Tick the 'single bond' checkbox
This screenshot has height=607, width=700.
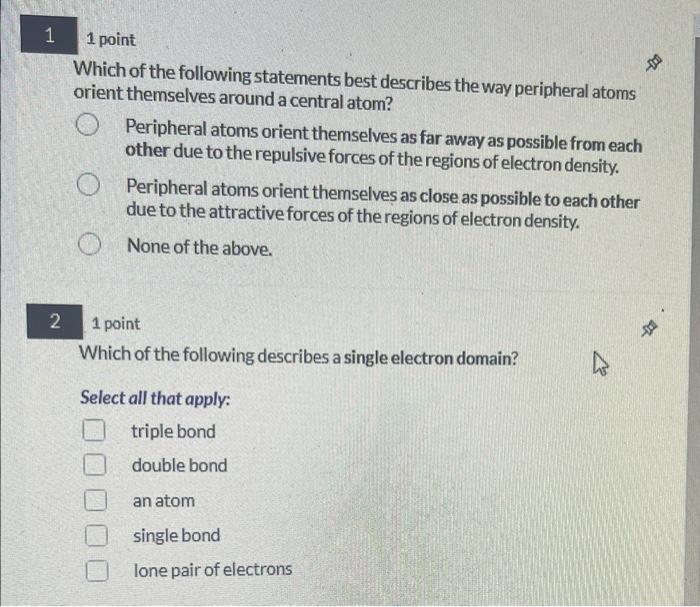click(96, 535)
